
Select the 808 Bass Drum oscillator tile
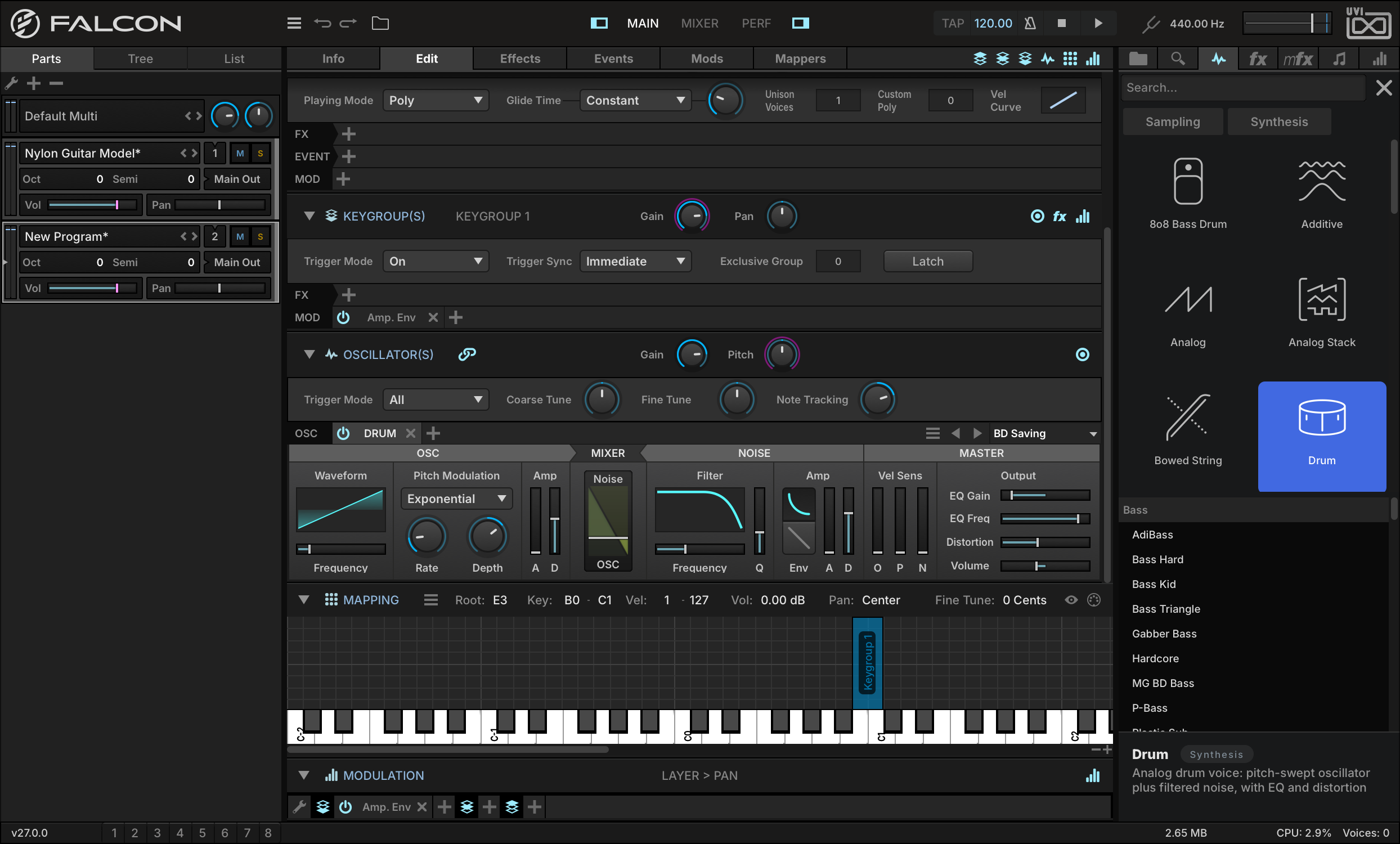[1187, 195]
